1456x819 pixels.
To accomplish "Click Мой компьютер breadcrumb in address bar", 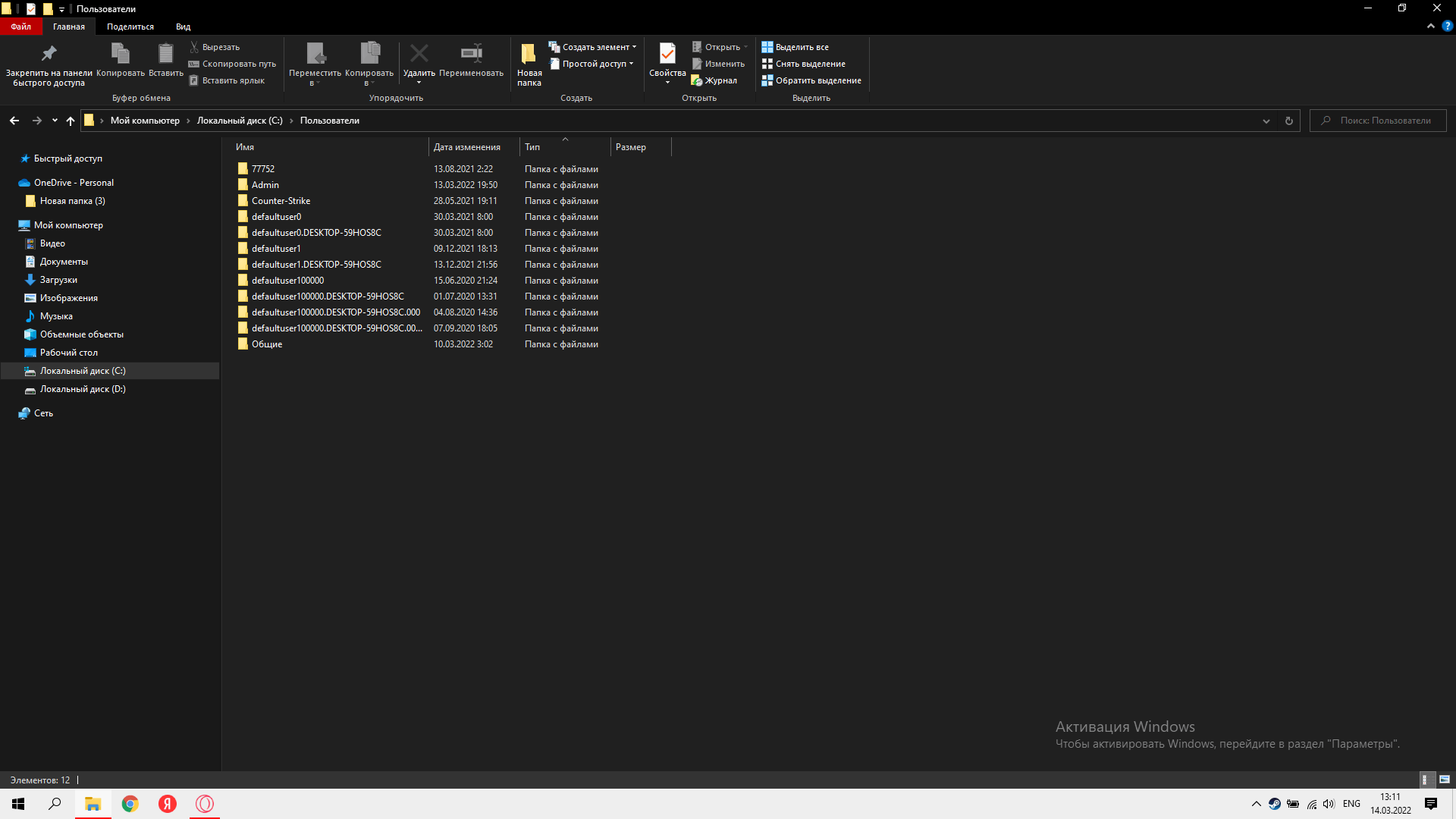I will [145, 121].
